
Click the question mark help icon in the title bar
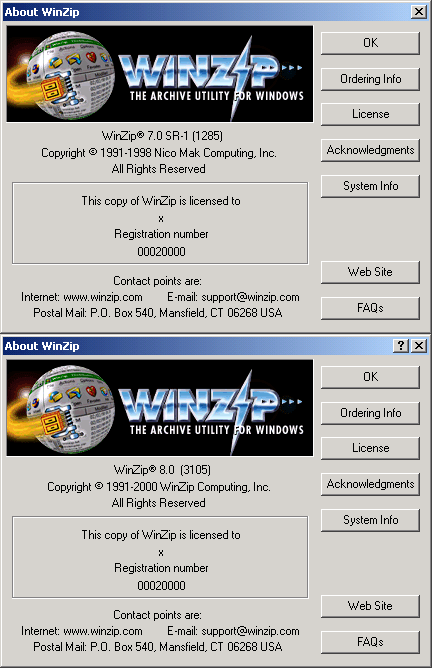pos(401,346)
